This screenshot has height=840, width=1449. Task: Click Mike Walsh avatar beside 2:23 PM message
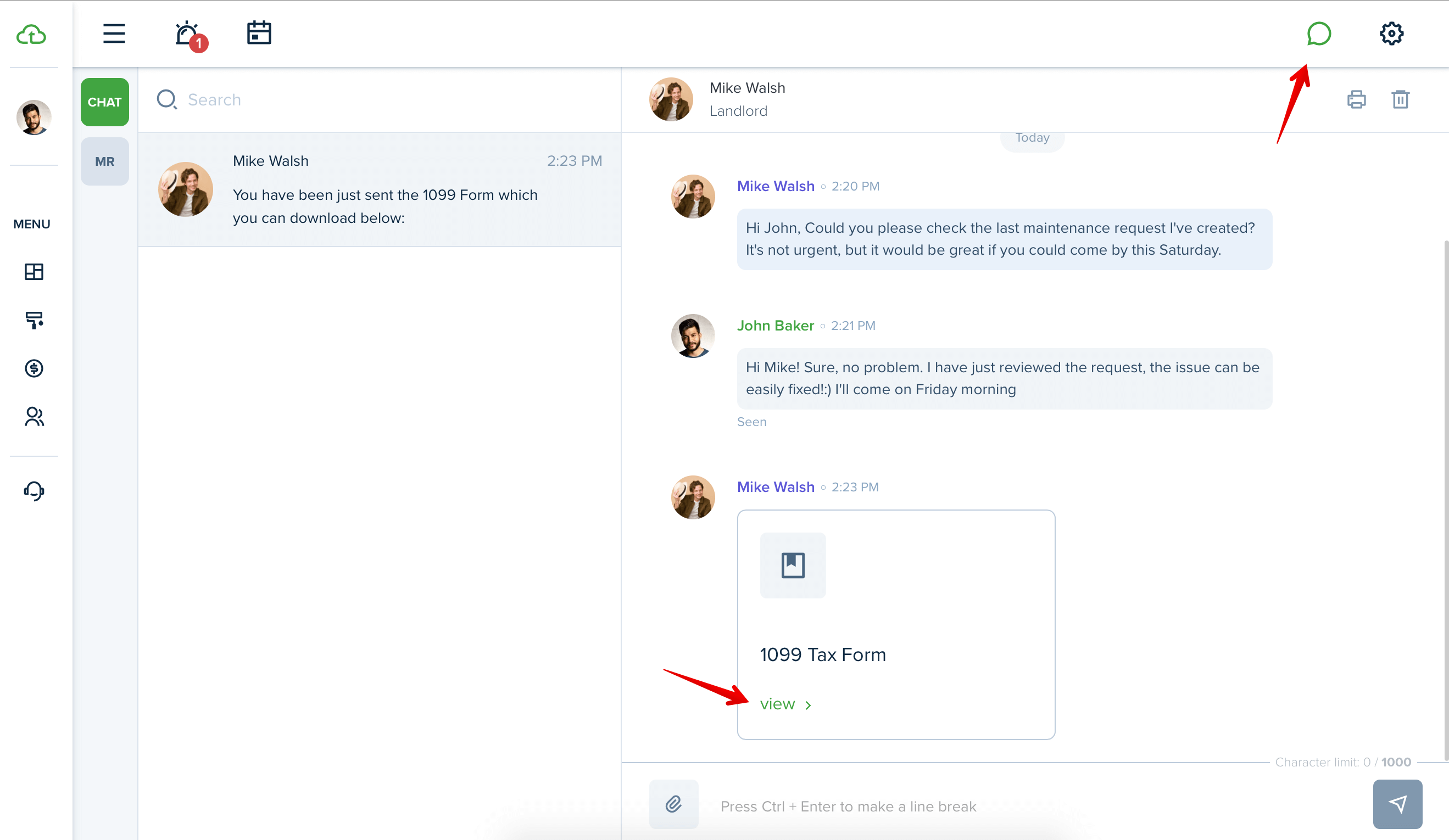(693, 497)
